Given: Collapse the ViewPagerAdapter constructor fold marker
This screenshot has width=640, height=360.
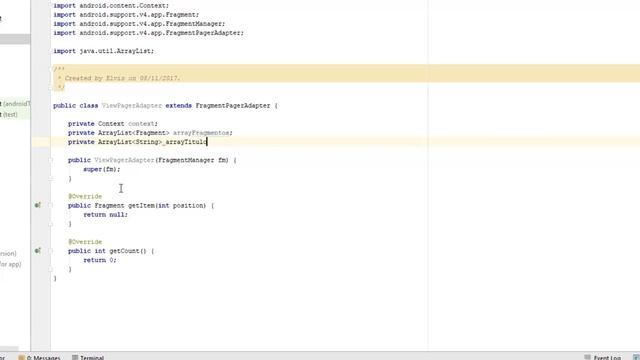Looking at the screenshot, I should pos(51,160).
